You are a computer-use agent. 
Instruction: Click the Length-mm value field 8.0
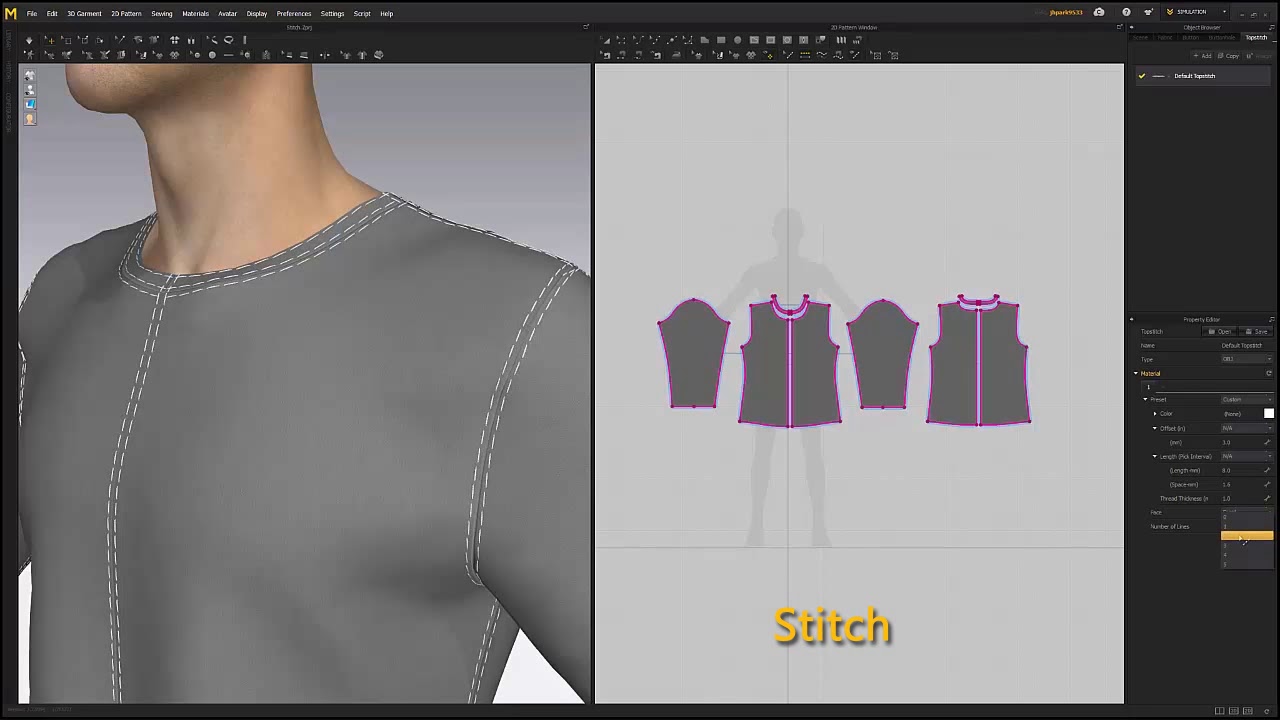click(x=1241, y=470)
